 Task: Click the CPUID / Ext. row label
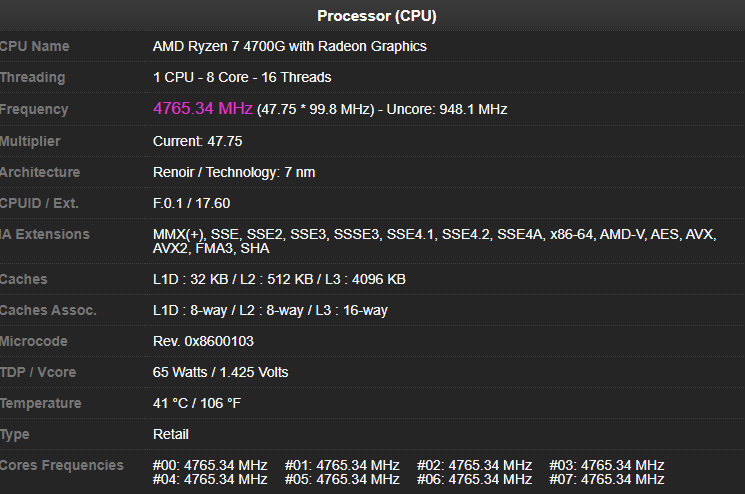tap(39, 203)
